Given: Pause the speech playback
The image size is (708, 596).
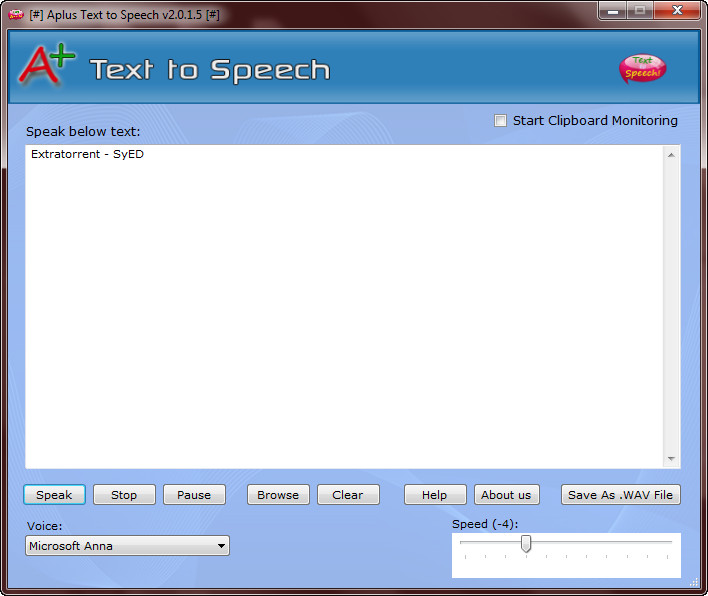Looking at the screenshot, I should [194, 495].
